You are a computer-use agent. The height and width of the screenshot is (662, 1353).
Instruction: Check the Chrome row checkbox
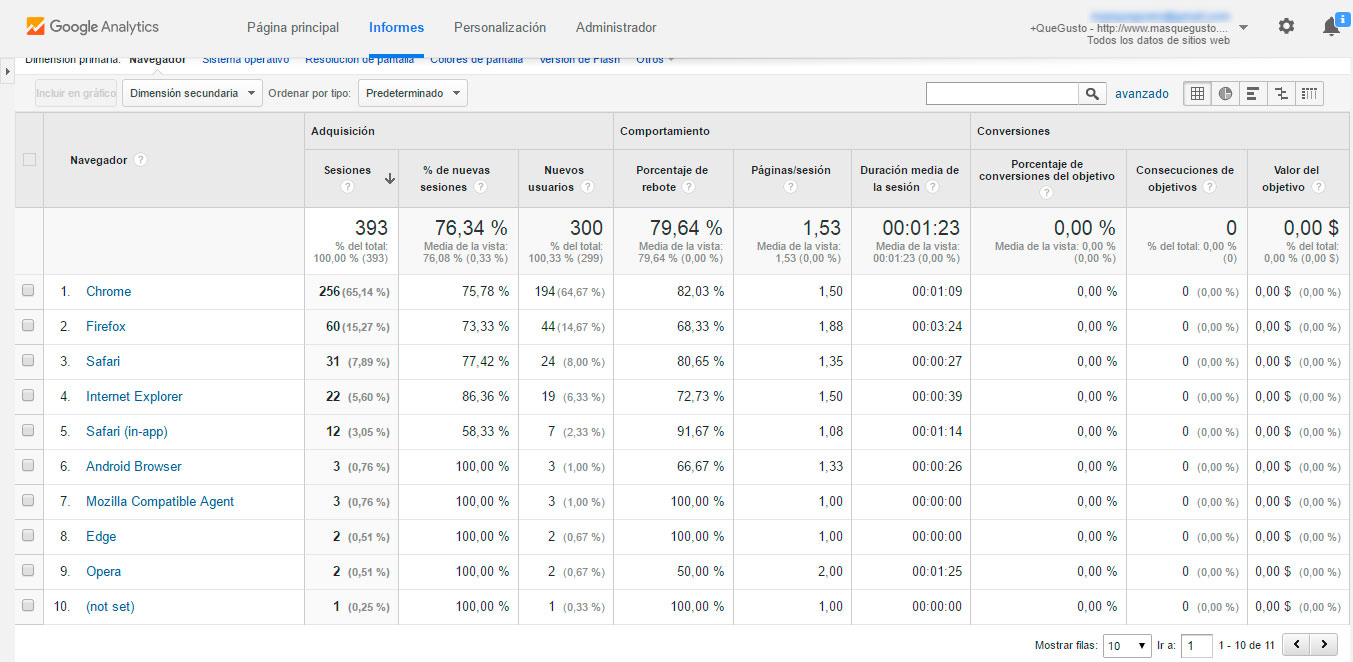coord(28,291)
